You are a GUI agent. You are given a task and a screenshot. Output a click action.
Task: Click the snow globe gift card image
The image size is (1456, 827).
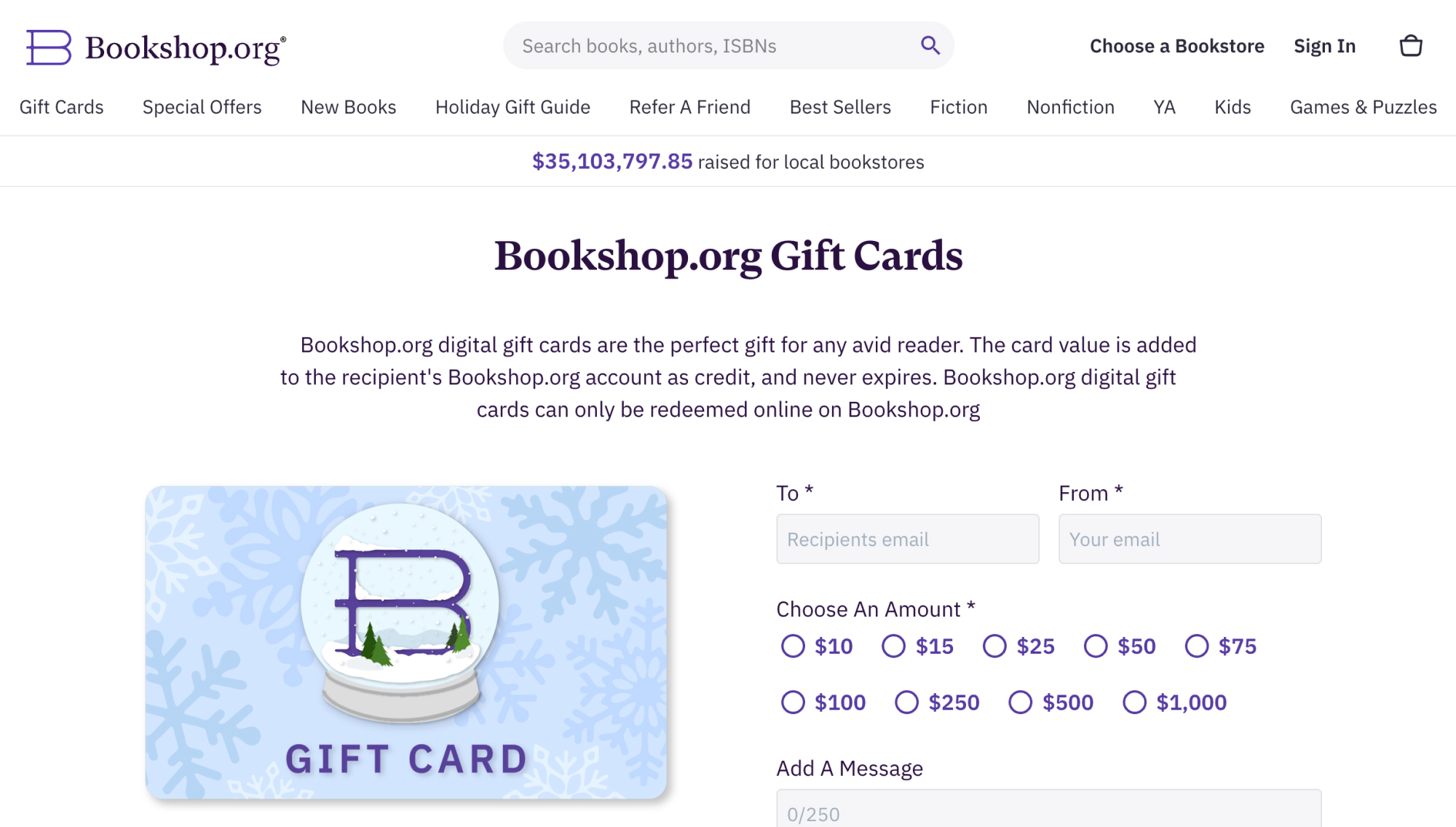coord(406,643)
